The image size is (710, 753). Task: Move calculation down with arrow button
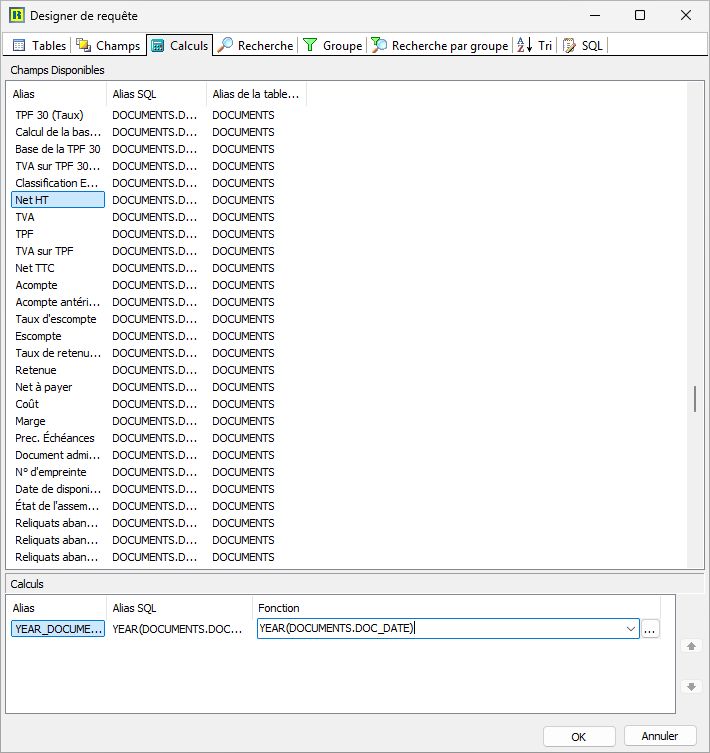(x=691, y=687)
